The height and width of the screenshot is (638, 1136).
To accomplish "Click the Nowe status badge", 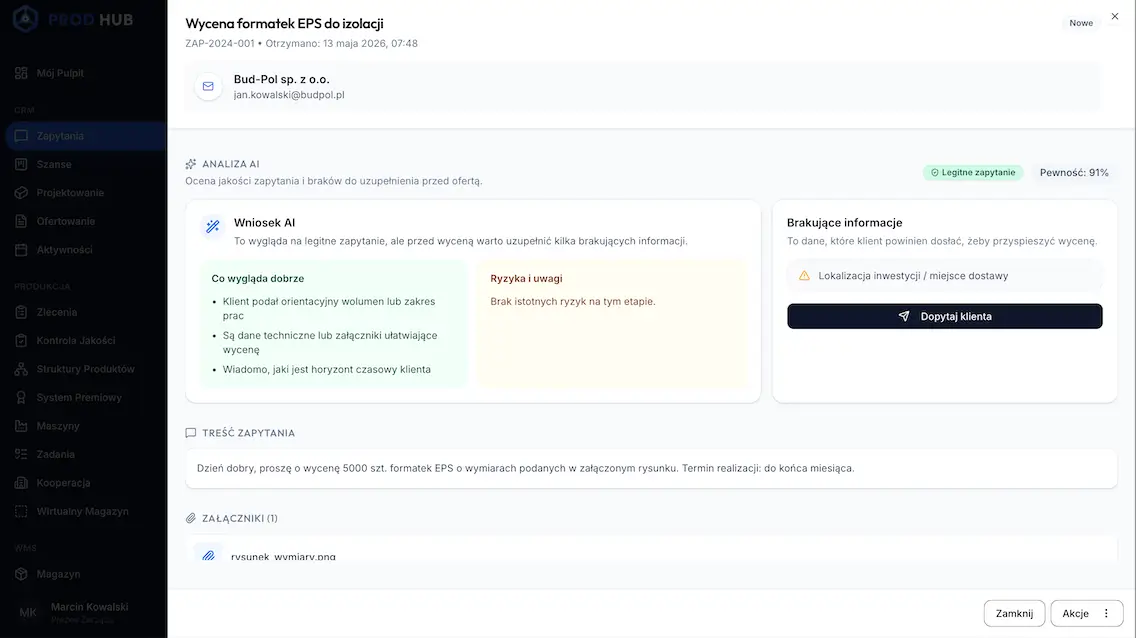I will point(1081,23).
